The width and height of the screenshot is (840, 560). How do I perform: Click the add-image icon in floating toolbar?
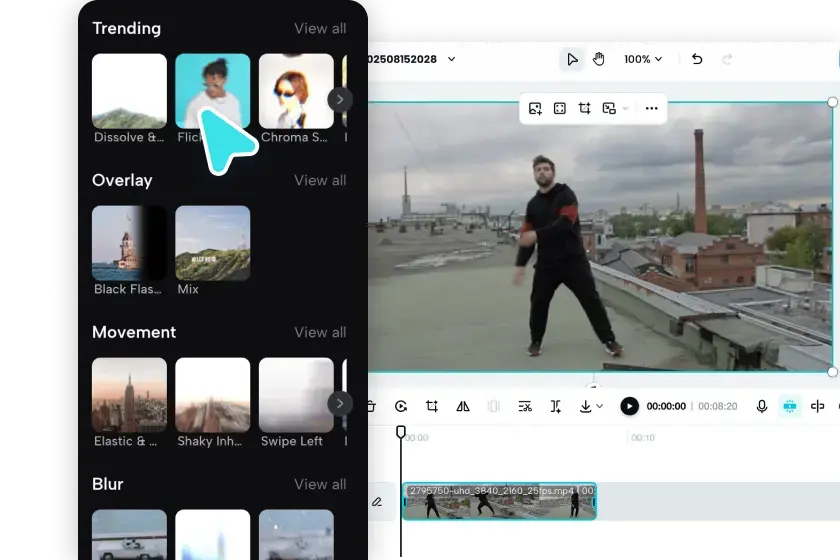(535, 109)
